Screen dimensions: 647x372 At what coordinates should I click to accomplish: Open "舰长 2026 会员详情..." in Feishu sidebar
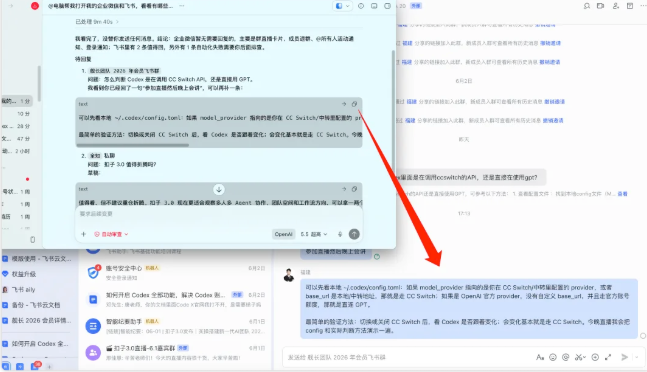(x=37, y=320)
